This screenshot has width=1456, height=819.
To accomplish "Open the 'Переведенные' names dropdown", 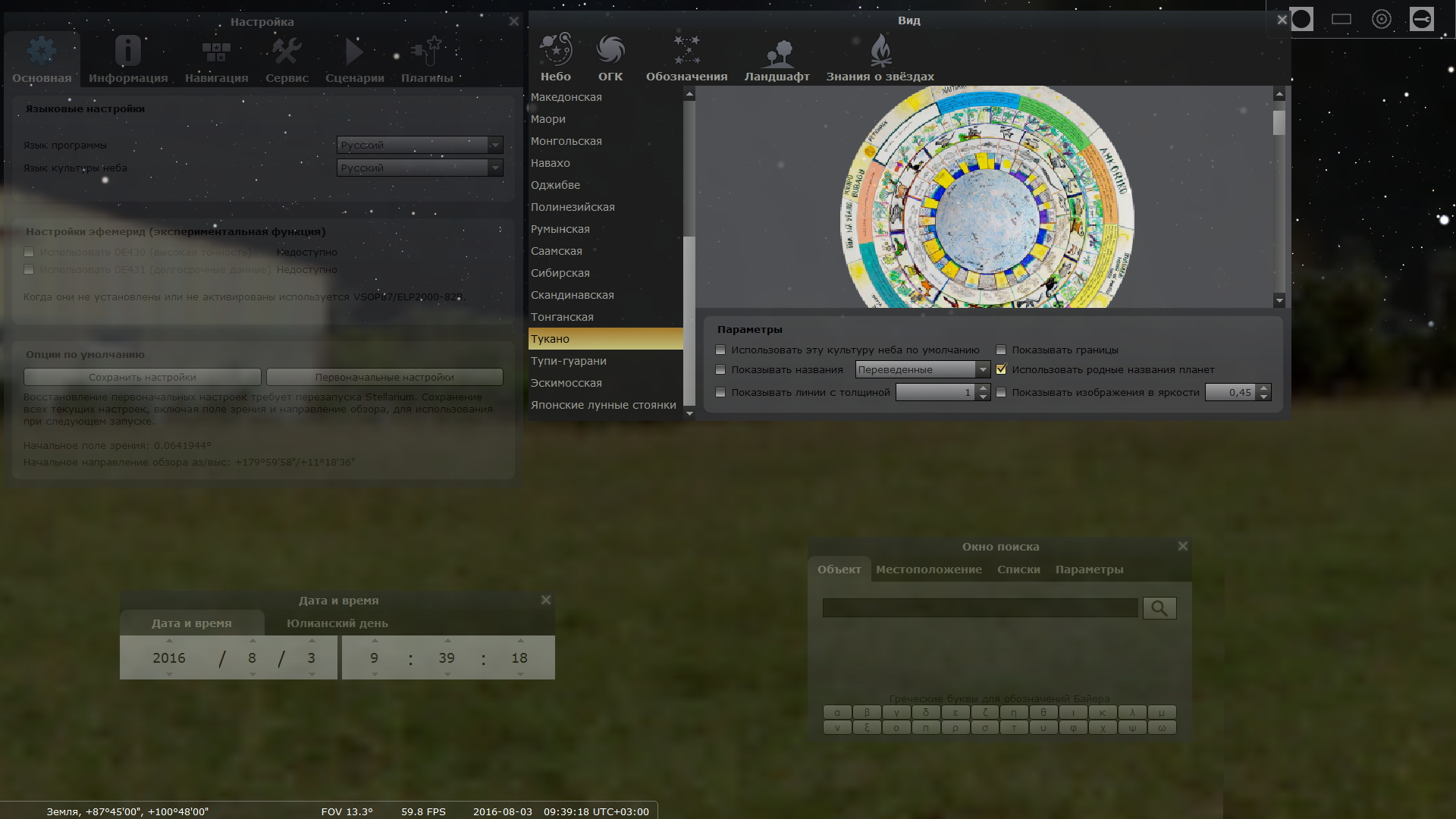I will pyautogui.click(x=922, y=369).
